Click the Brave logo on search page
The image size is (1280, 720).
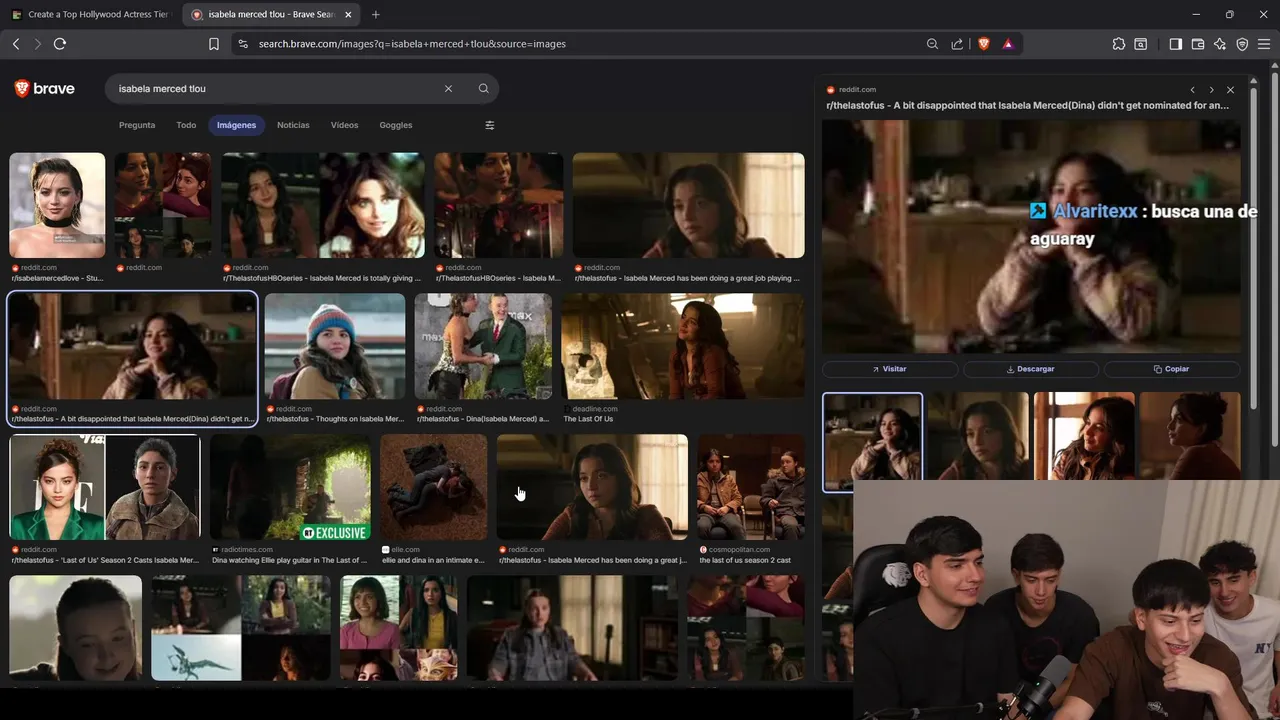coord(44,88)
